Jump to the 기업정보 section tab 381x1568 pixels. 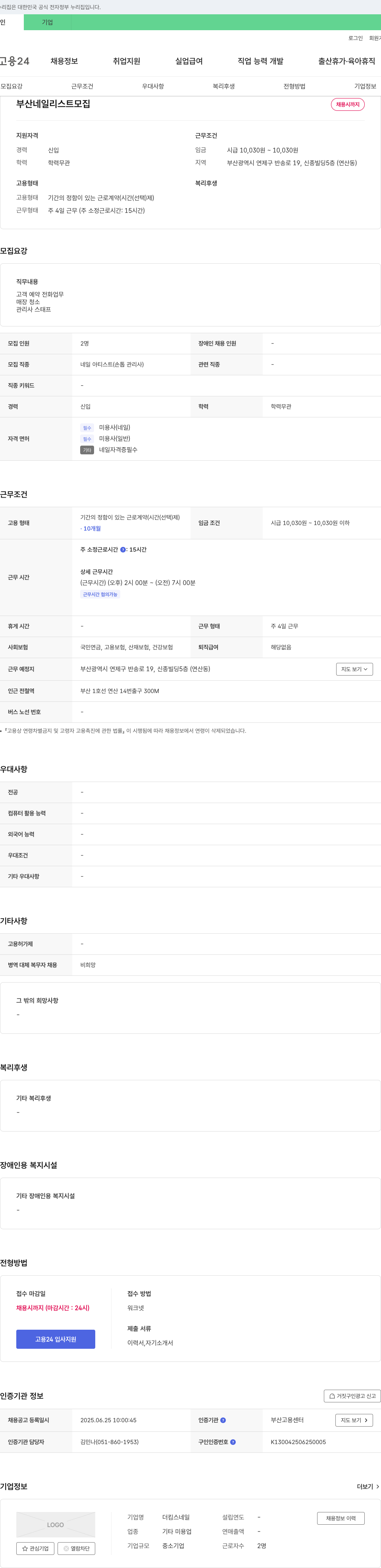pos(365,87)
